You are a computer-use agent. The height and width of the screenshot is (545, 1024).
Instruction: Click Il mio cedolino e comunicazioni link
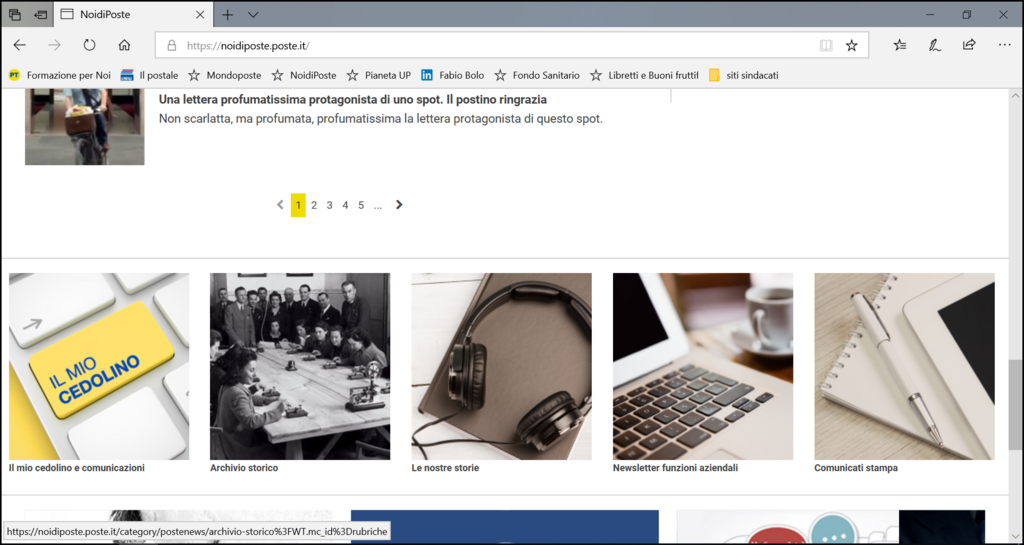click(77, 468)
